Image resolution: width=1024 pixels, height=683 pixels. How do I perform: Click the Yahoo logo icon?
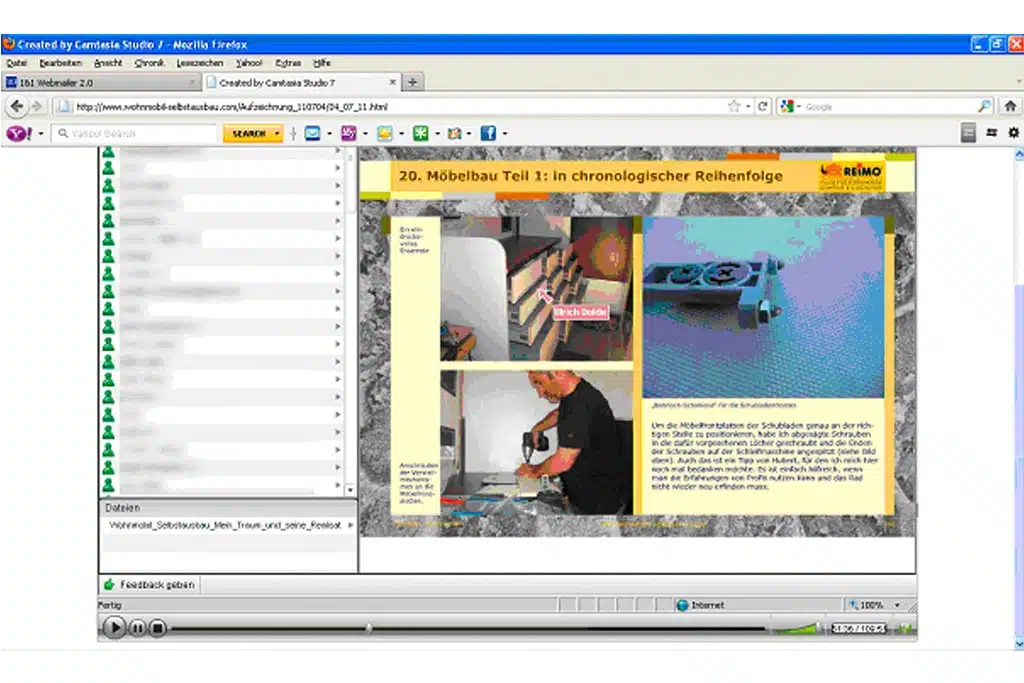point(16,133)
